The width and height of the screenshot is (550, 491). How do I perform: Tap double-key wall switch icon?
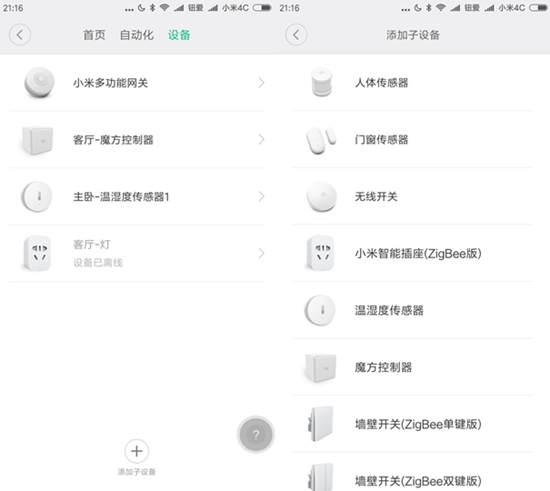point(321,478)
